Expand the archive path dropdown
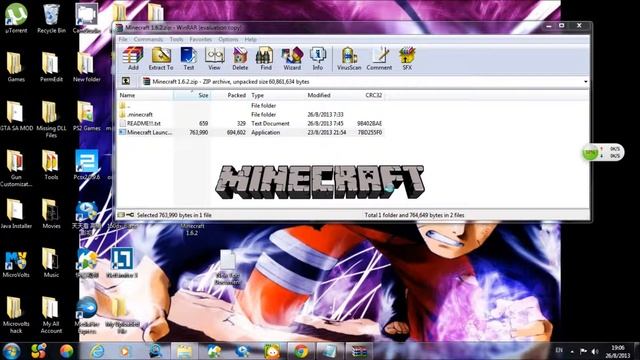 click(586, 82)
